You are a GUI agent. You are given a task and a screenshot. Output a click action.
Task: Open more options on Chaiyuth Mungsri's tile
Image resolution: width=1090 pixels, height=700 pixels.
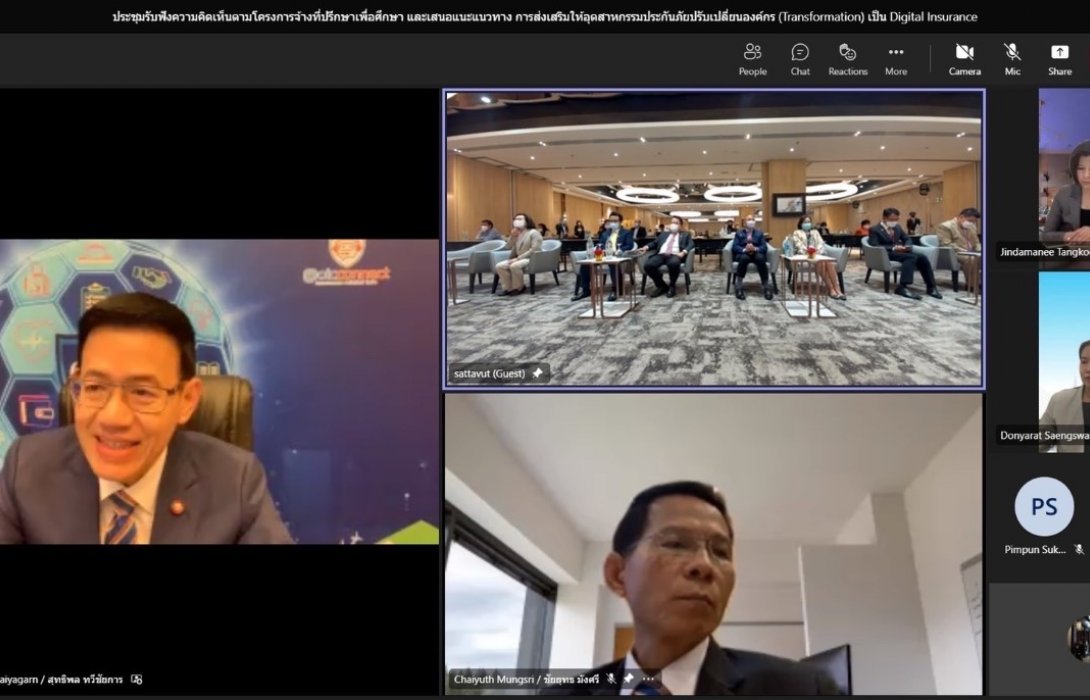click(x=645, y=679)
